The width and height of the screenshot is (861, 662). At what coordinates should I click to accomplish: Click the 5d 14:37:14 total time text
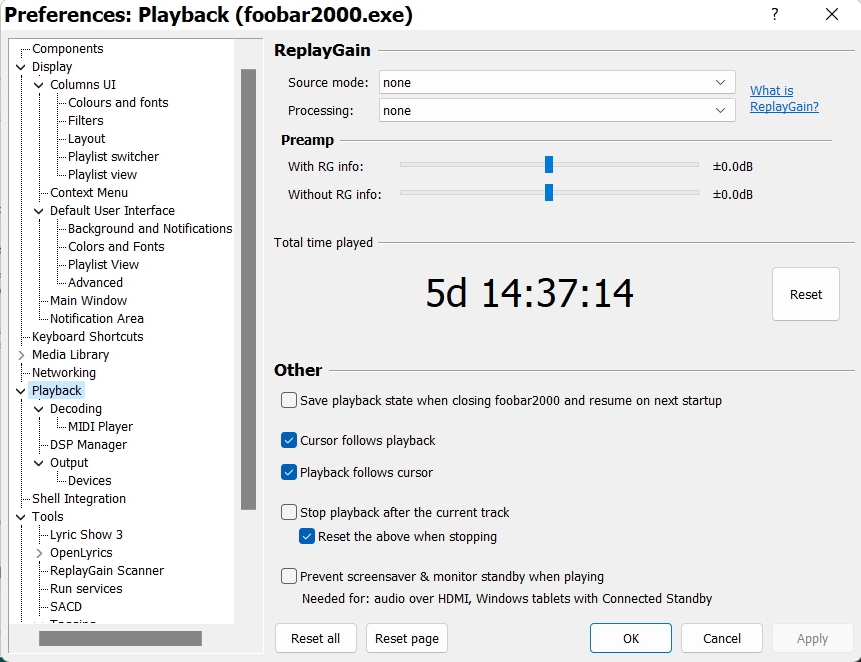pos(529,293)
